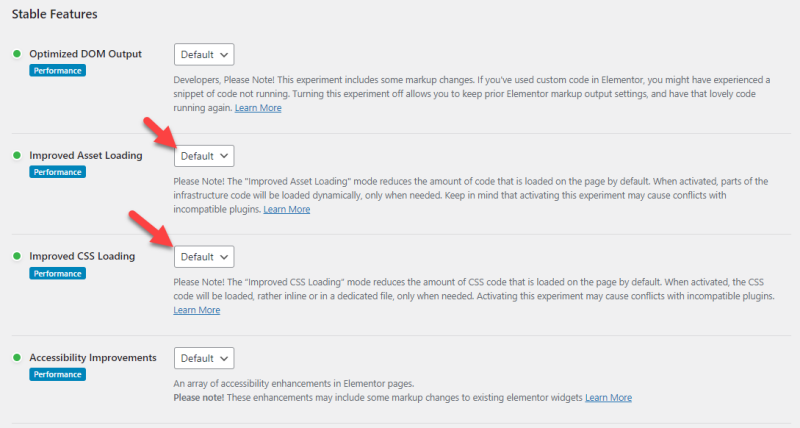Click green status dot beside Improved CSS Loading
The height and width of the screenshot is (428, 800).
17,256
